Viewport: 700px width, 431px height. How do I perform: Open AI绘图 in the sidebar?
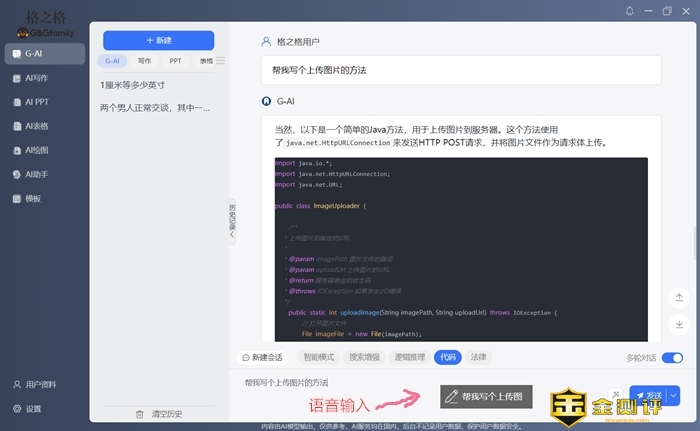[x=40, y=150]
